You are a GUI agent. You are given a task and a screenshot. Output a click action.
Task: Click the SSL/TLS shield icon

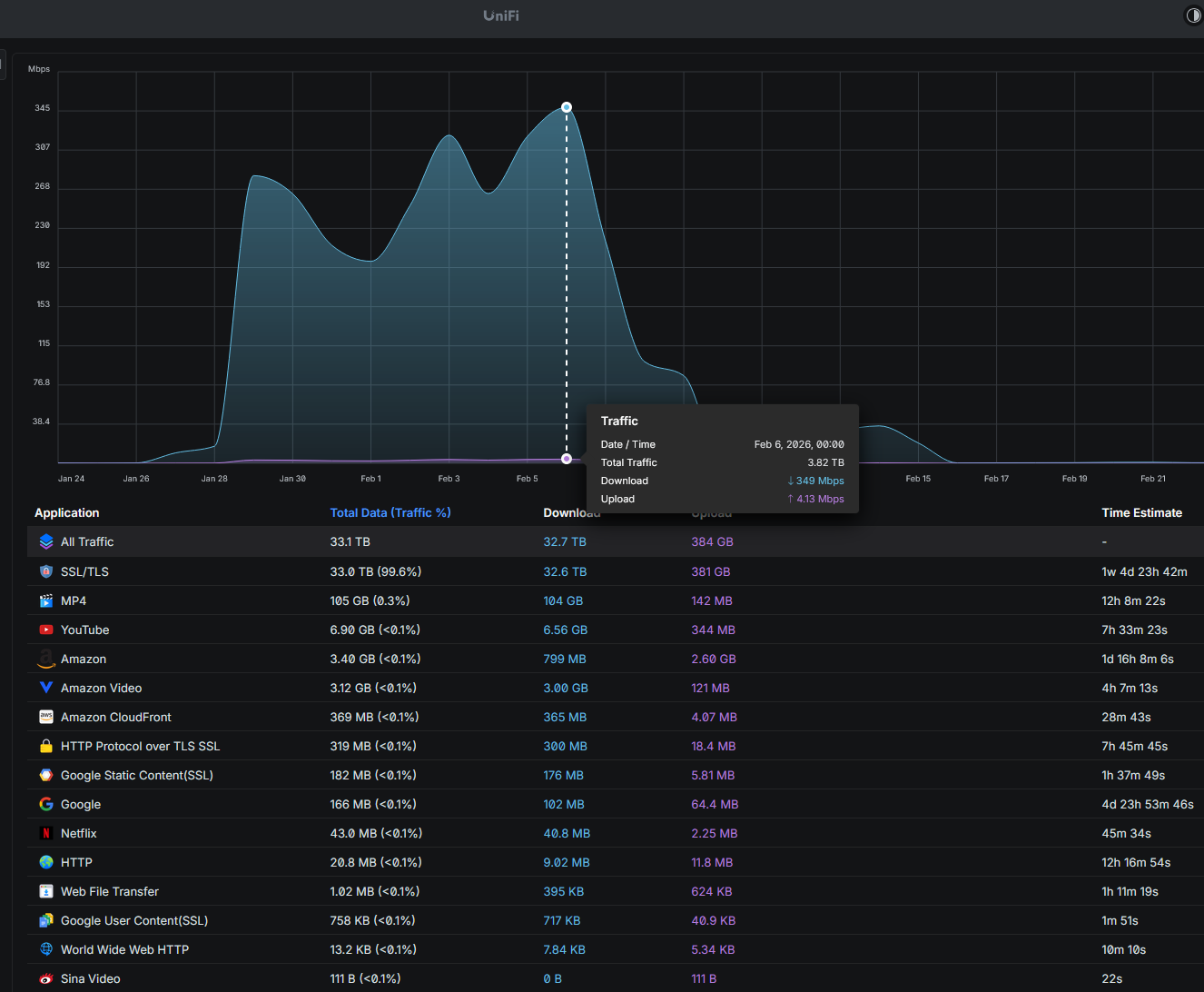[x=46, y=571]
